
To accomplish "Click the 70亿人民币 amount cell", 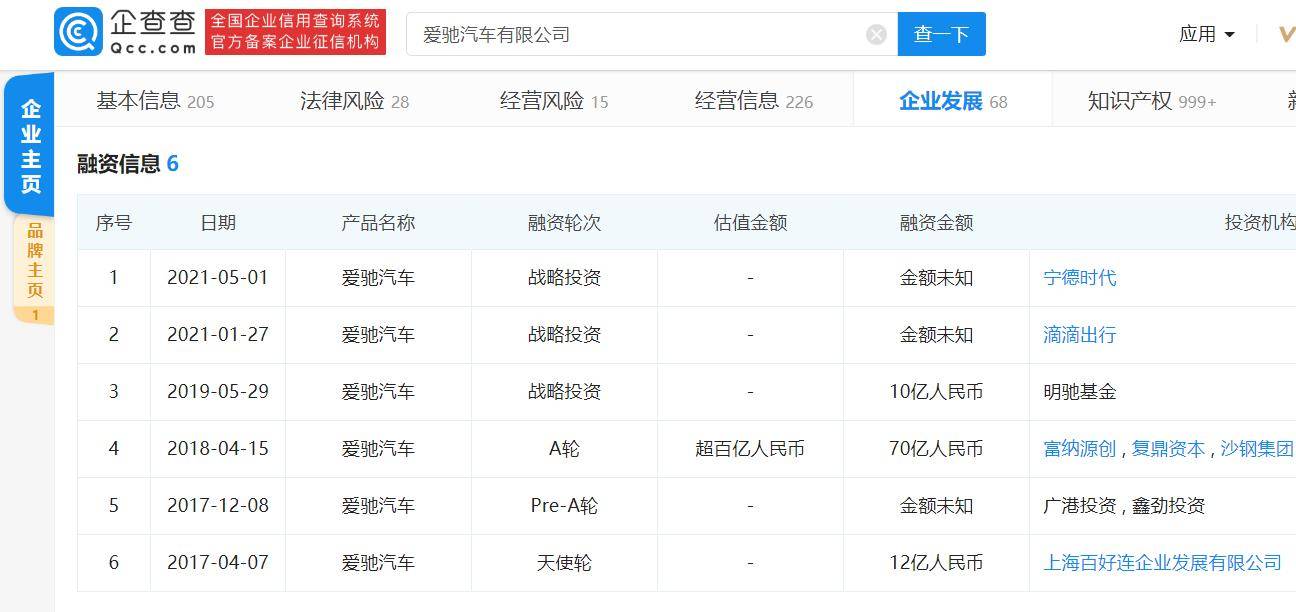I will click(x=936, y=449).
